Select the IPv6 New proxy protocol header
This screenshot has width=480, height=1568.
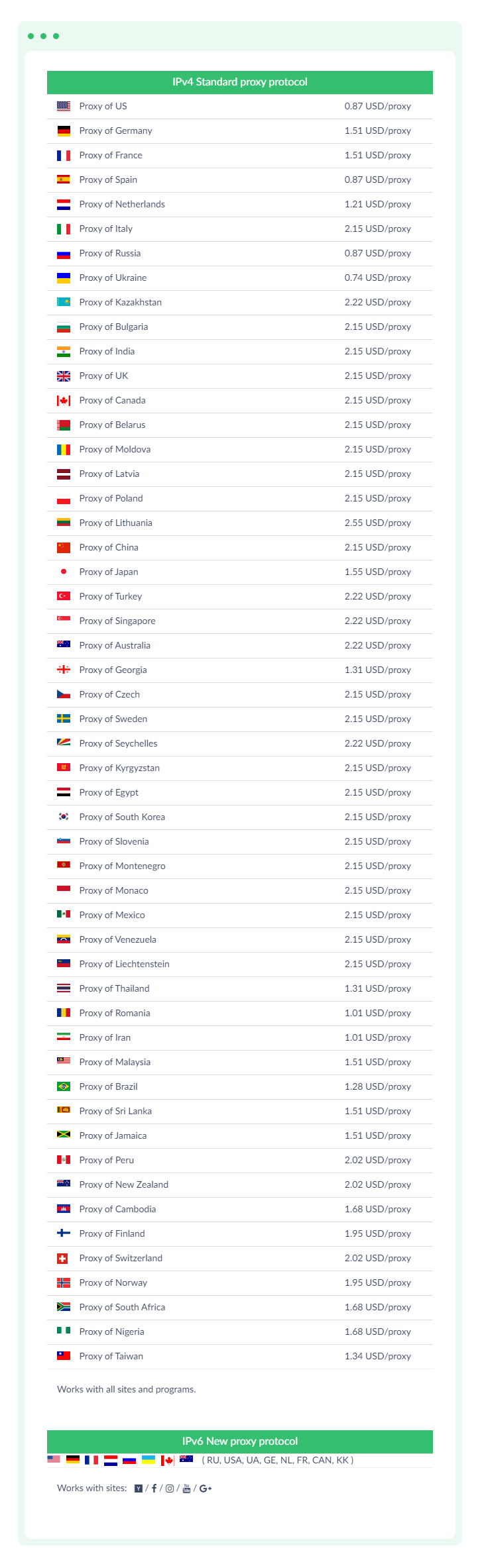[239, 1441]
